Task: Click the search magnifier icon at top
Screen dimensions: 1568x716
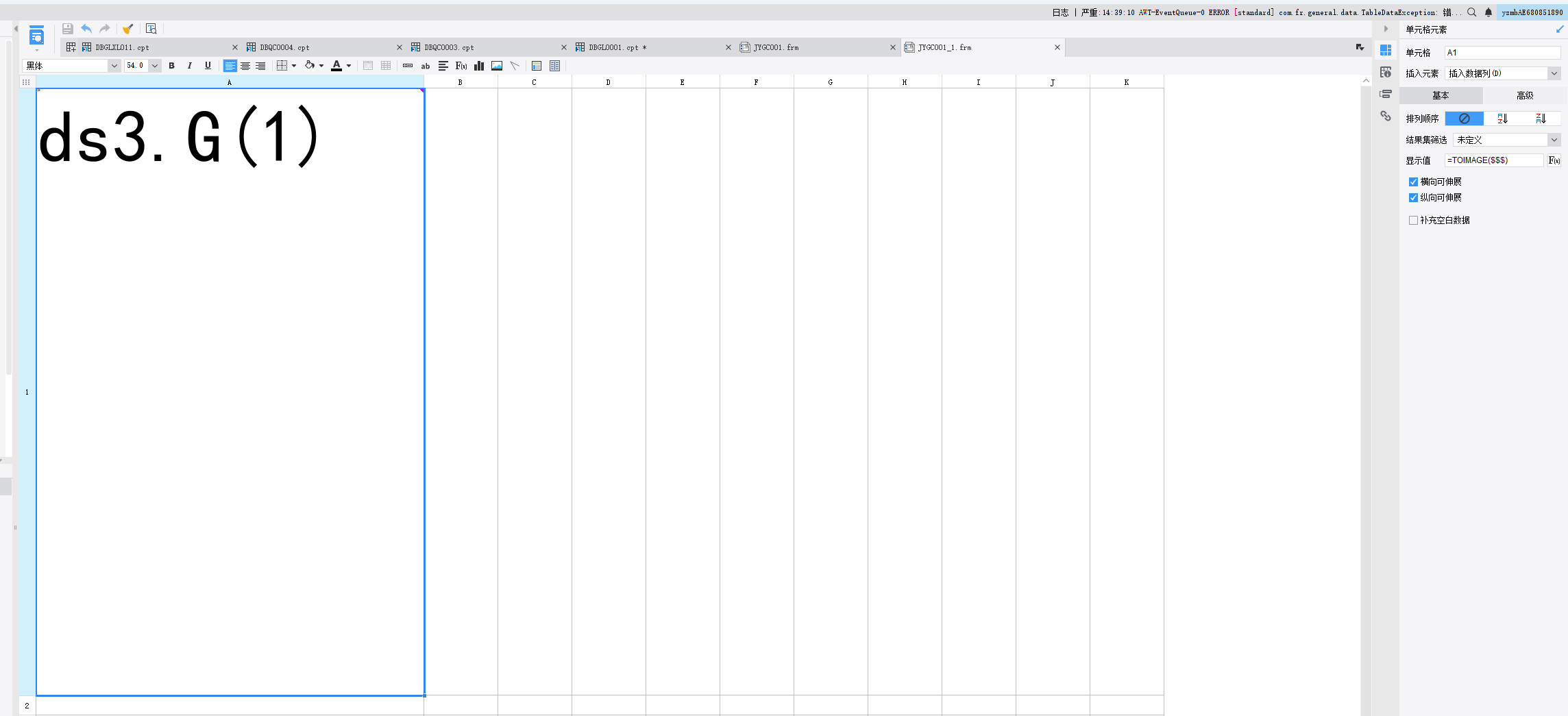Action: coord(1471,12)
